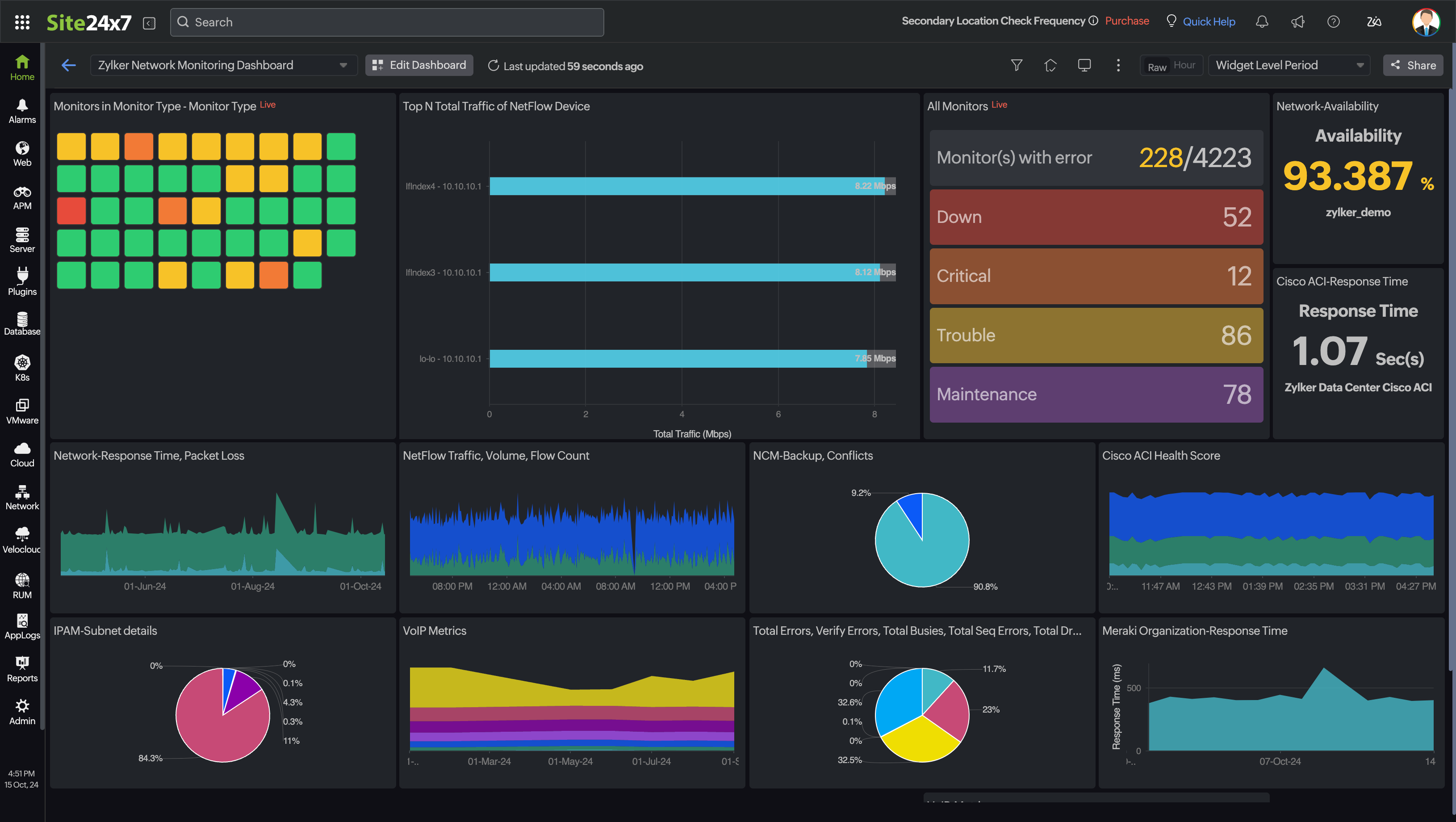This screenshot has width=1456, height=822.
Task: Click the notifications bell icon
Action: [x=1262, y=21]
